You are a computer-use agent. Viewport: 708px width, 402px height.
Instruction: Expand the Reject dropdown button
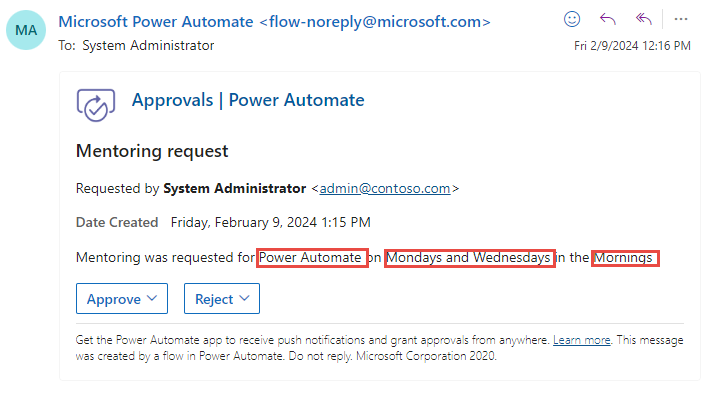[x=222, y=299]
